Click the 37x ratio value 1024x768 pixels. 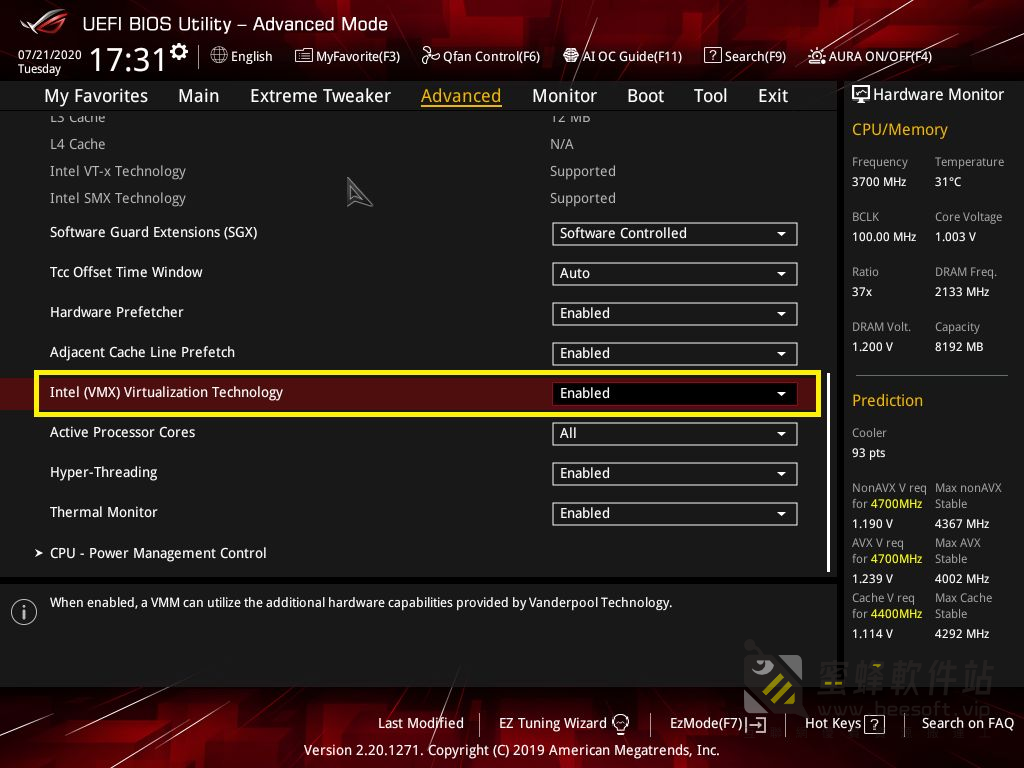861,291
